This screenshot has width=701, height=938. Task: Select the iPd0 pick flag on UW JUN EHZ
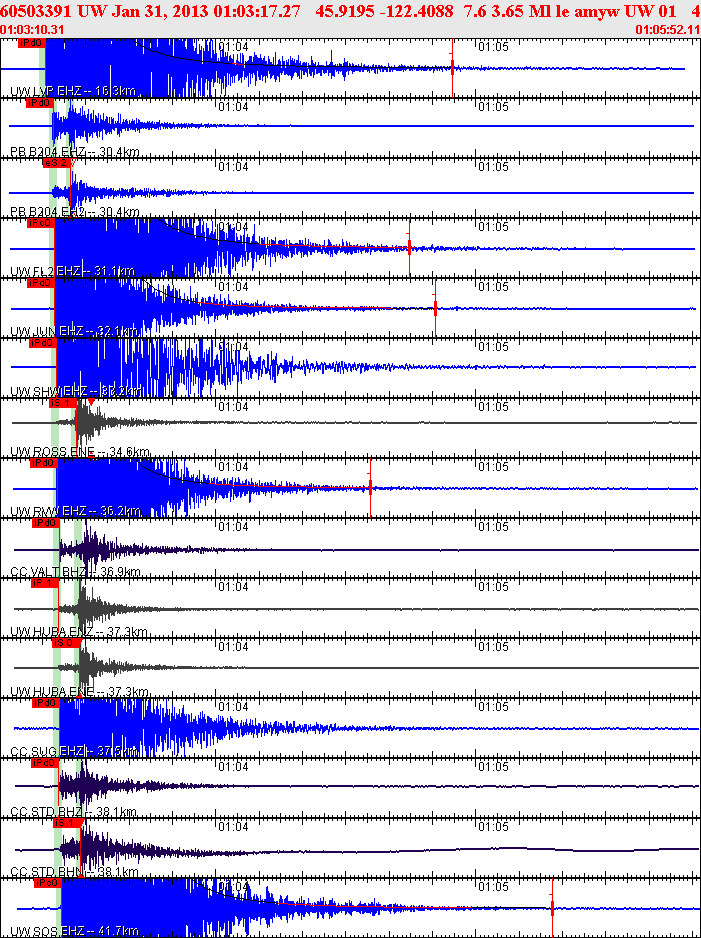[x=41, y=283]
